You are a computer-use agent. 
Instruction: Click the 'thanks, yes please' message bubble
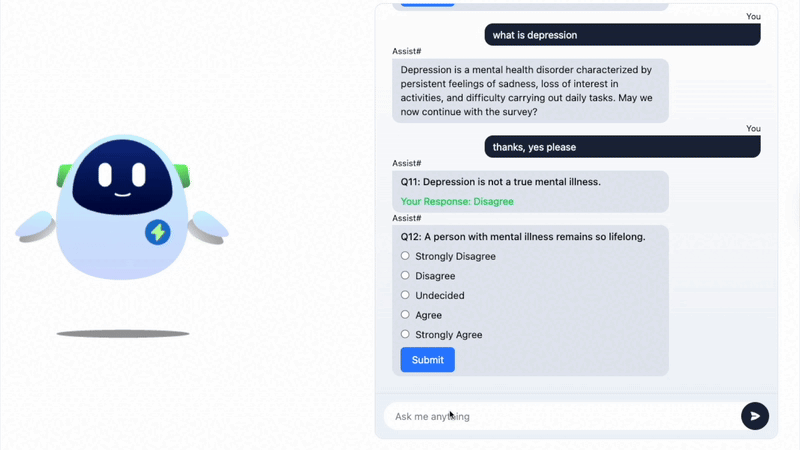click(622, 147)
